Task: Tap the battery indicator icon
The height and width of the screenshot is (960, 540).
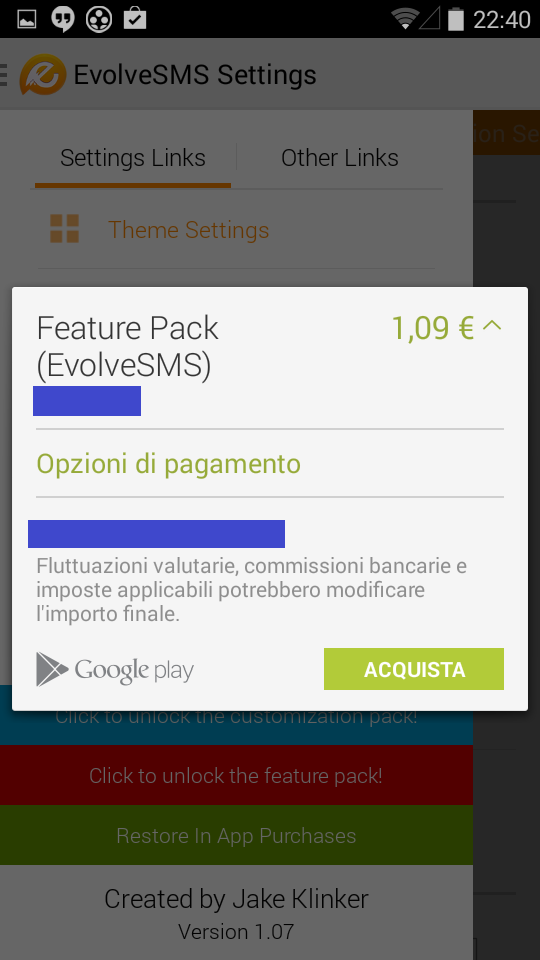Action: (456, 19)
